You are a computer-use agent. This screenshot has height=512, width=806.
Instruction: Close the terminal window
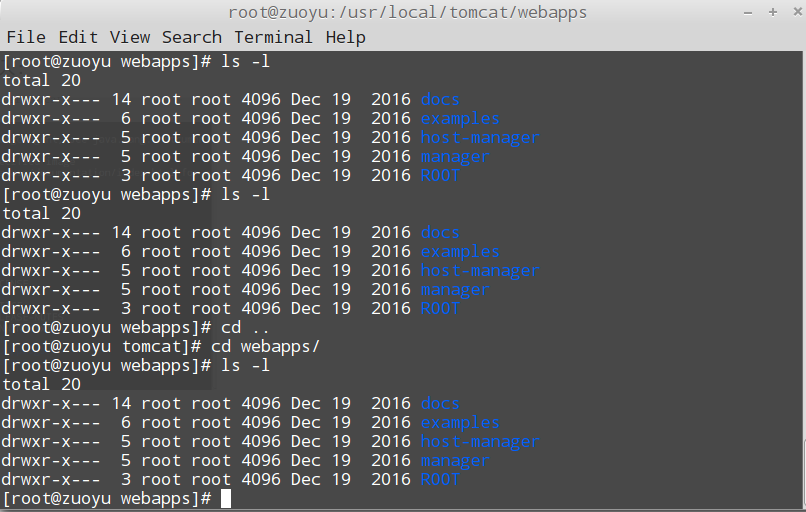tap(797, 12)
